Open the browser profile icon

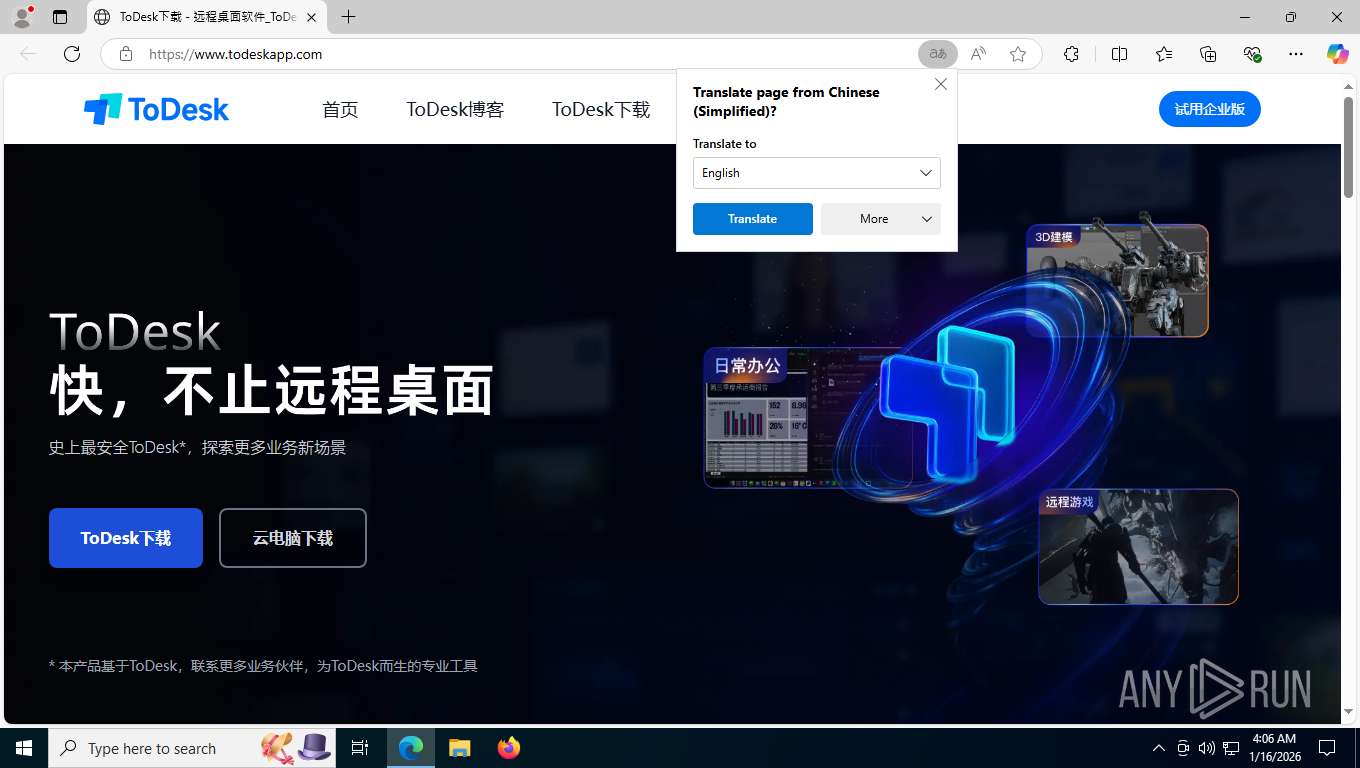pos(21,17)
